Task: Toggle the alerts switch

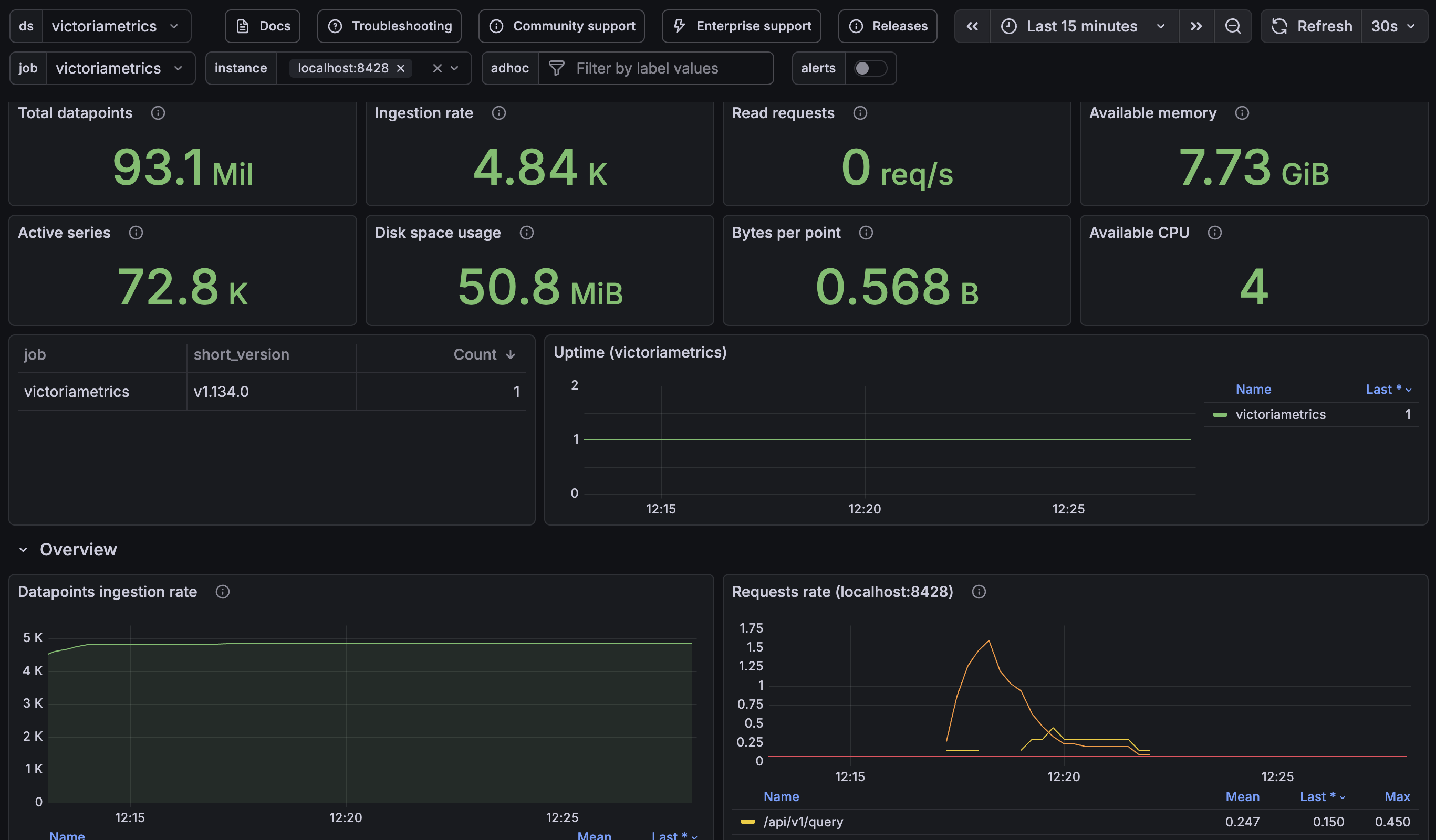Action: coord(870,68)
